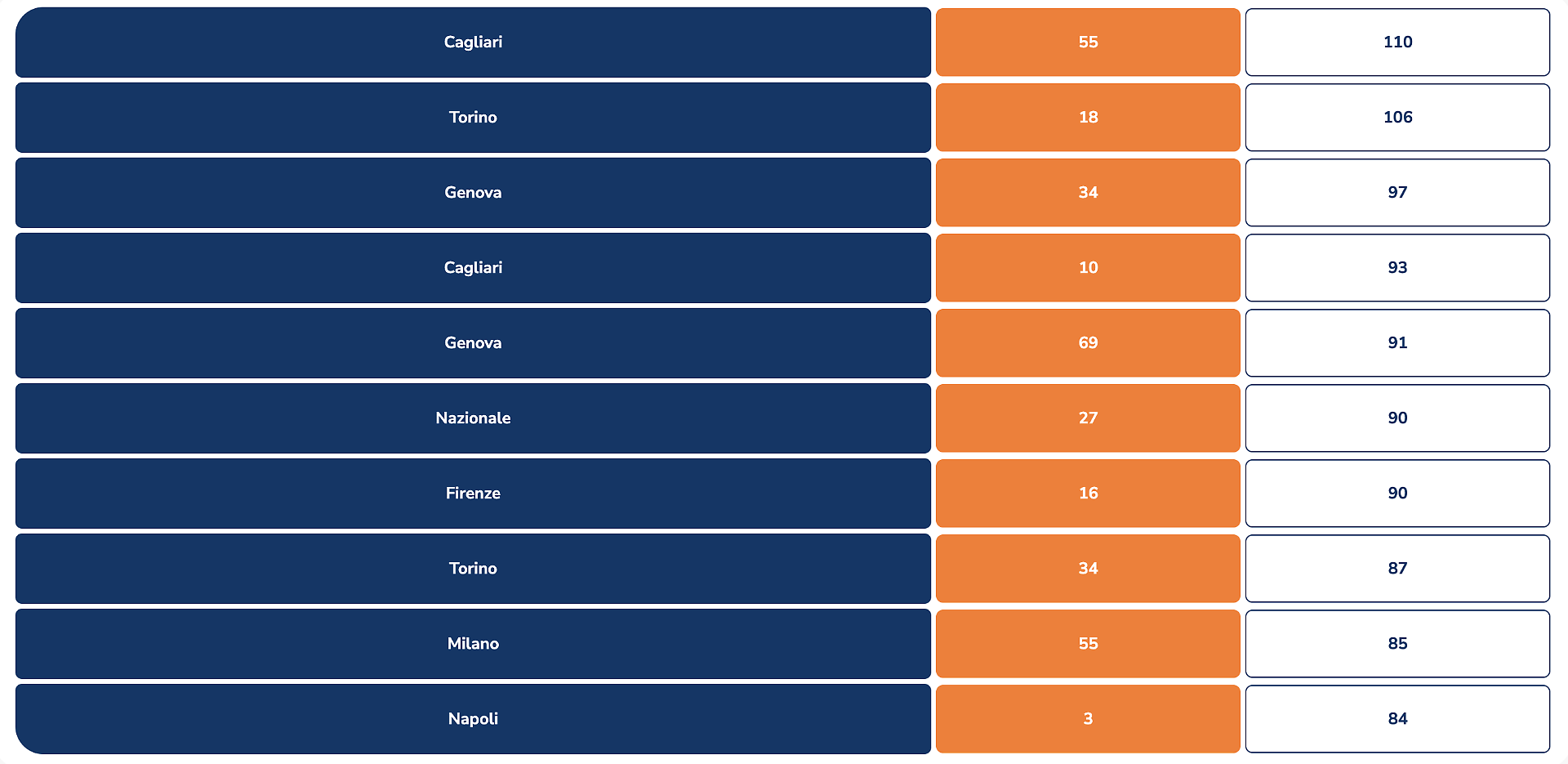Click the 90 cell in Firenze's row

click(1397, 494)
